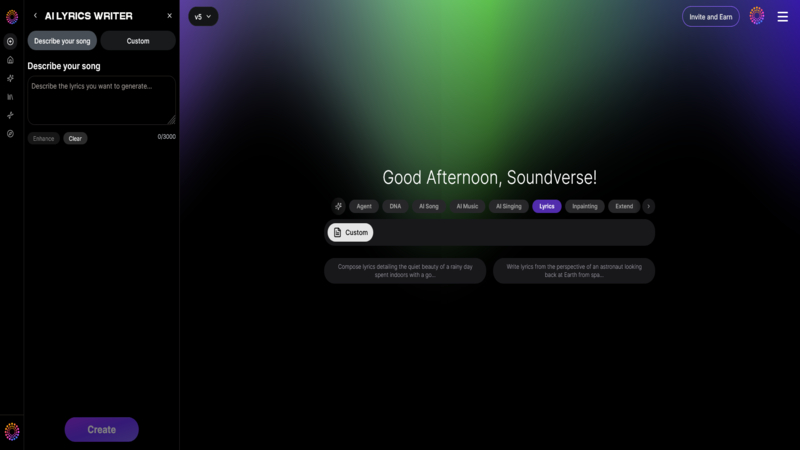This screenshot has width=800, height=450.
Task: Open the Explore compass sidebar icon
Action: 10,134
